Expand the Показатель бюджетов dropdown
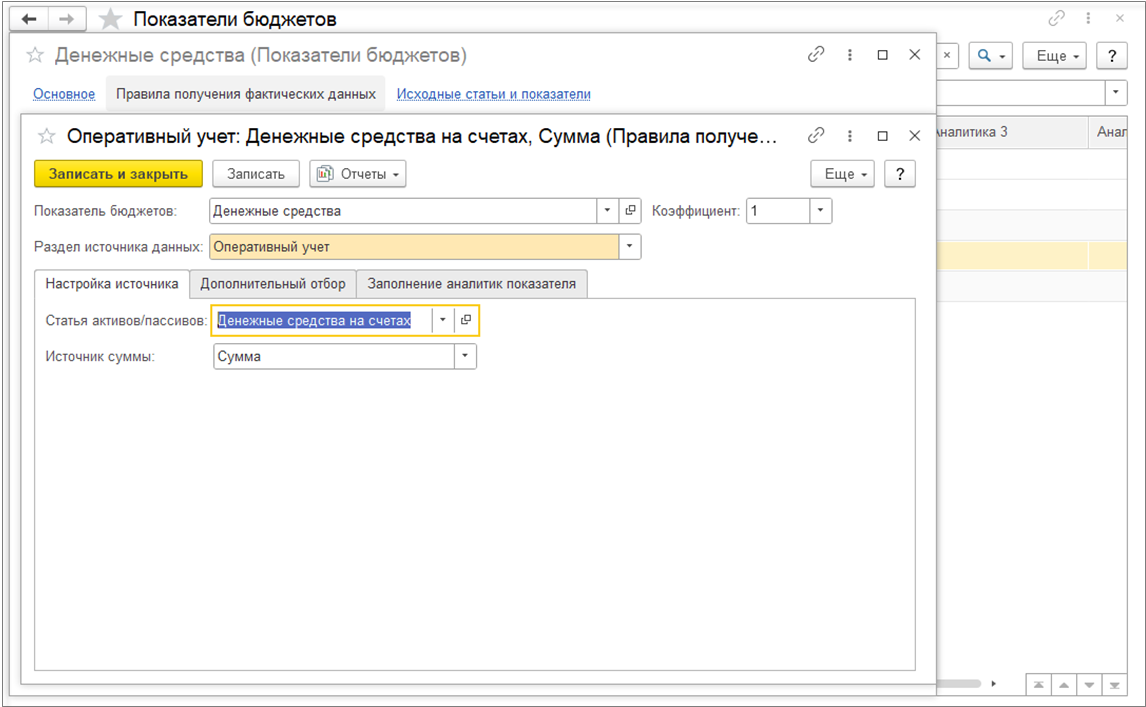 [608, 211]
